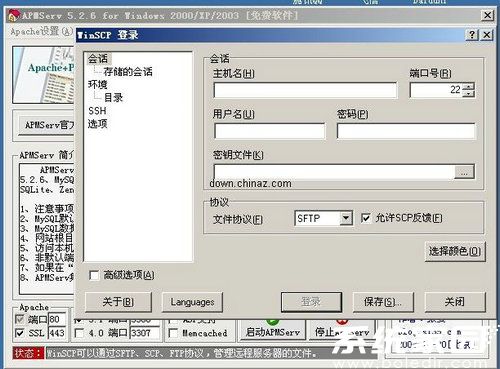
Task: Toggle MySQL 4.0 端口 checkbox
Action: [x=80, y=333]
